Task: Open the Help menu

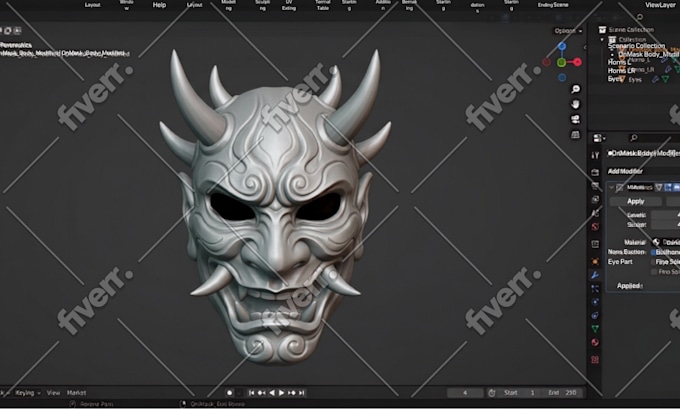Action: coord(159,5)
